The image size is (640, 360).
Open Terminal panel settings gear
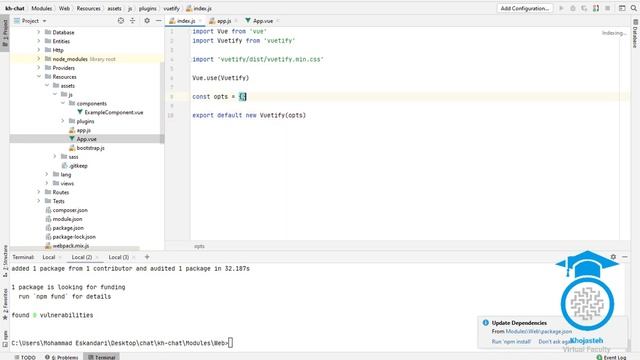click(x=613, y=257)
